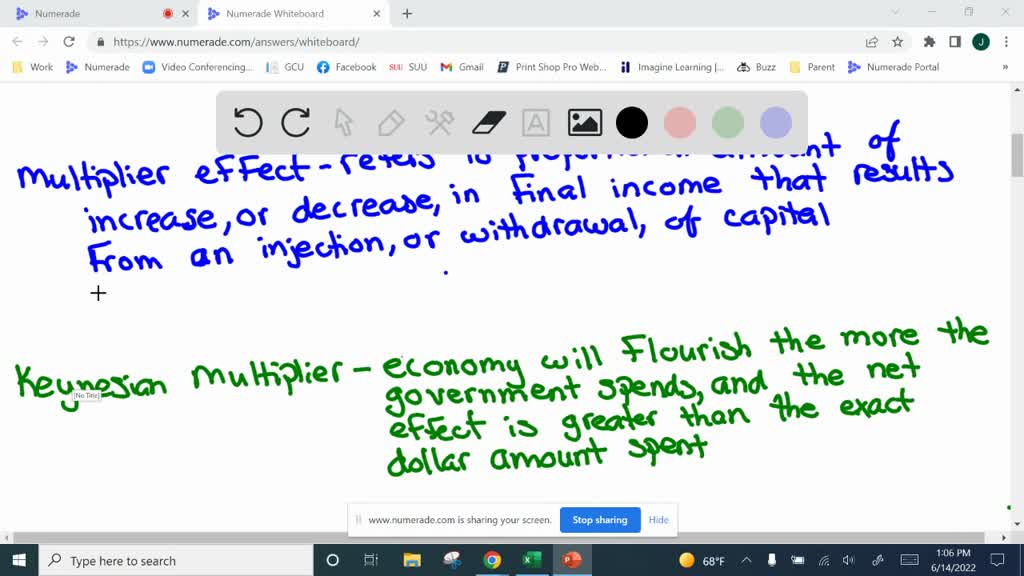This screenshot has width=1024, height=576.
Task: Select the Text tool
Action: tap(535, 122)
